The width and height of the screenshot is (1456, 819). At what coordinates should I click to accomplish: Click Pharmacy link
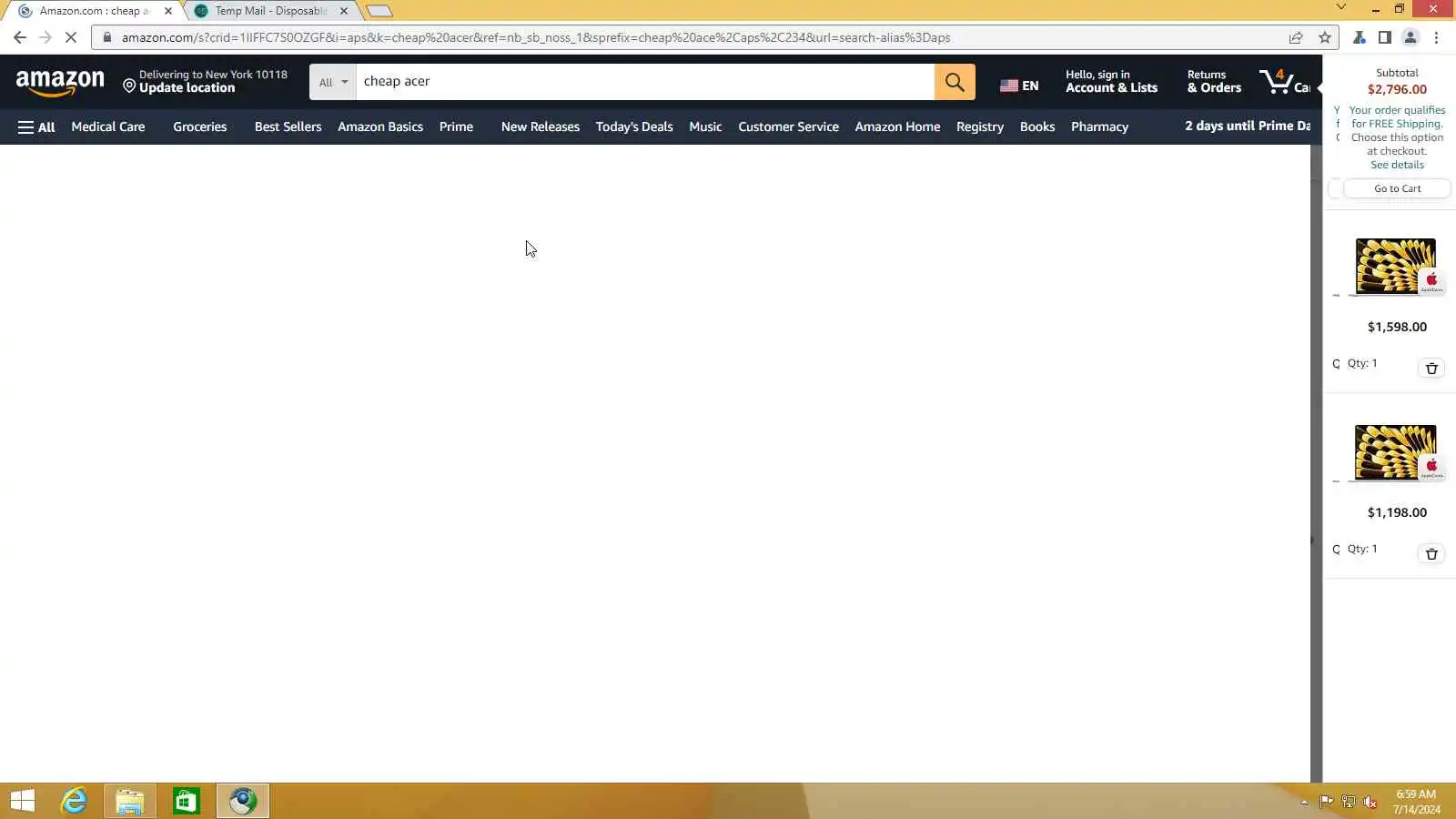click(1099, 126)
